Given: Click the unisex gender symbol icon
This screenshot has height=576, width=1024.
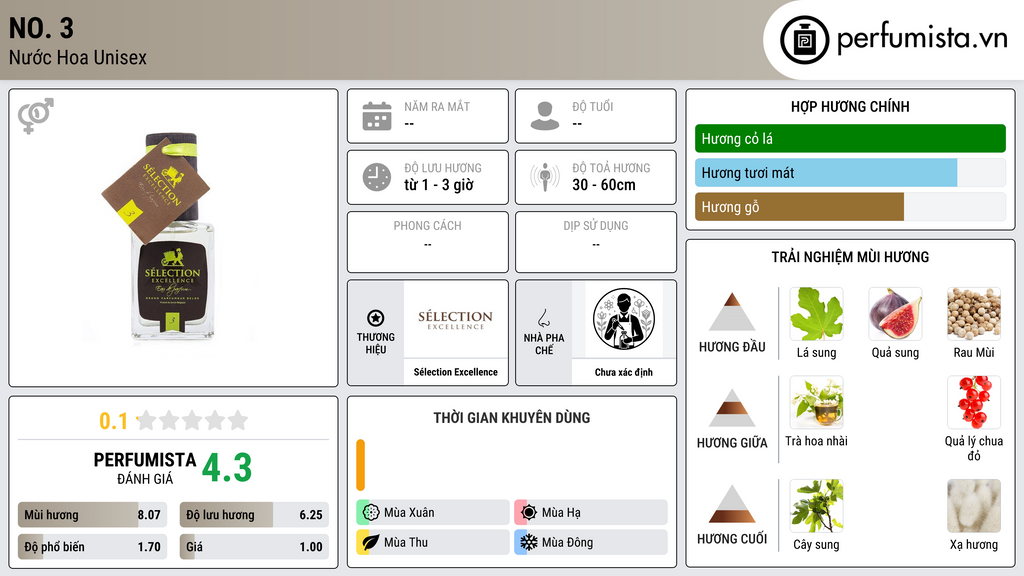Looking at the screenshot, I should point(35,116).
